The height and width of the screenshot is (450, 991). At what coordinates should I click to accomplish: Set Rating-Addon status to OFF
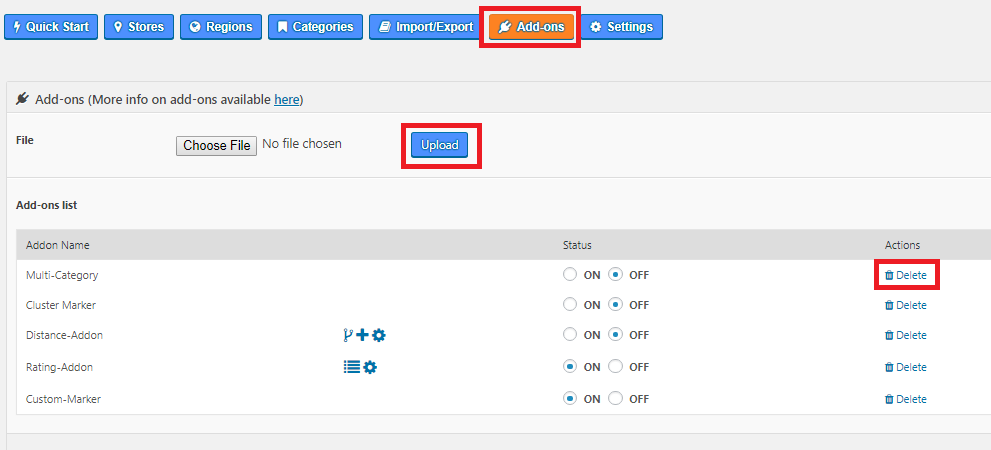point(615,367)
